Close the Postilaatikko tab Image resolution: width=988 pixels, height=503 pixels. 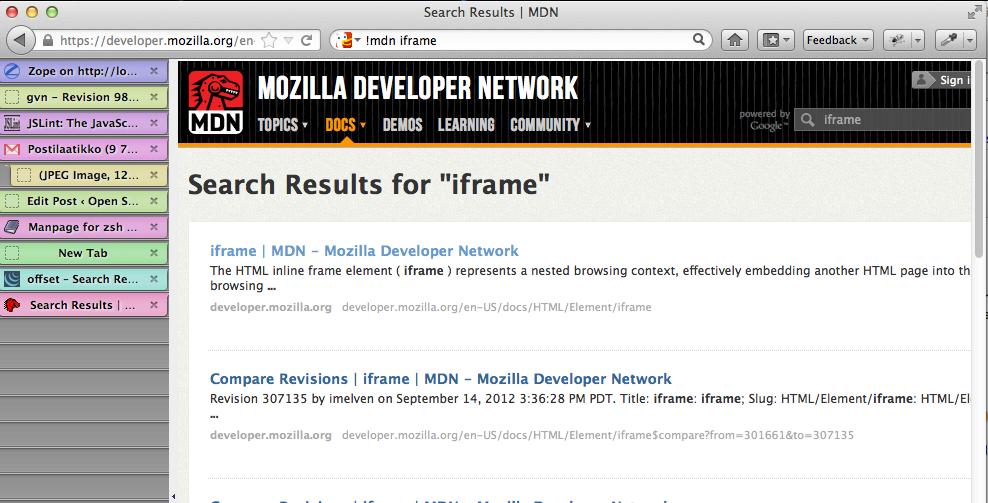pyautogui.click(x=154, y=149)
